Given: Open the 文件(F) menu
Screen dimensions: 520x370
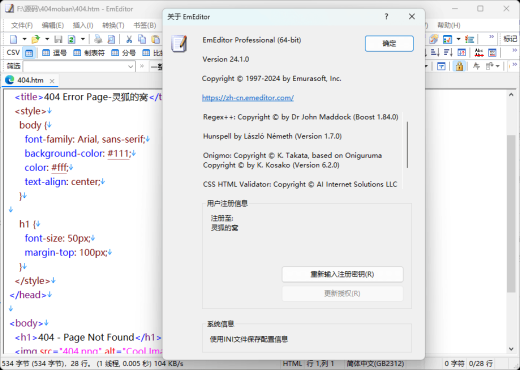Looking at the screenshot, I should tap(22, 25).
